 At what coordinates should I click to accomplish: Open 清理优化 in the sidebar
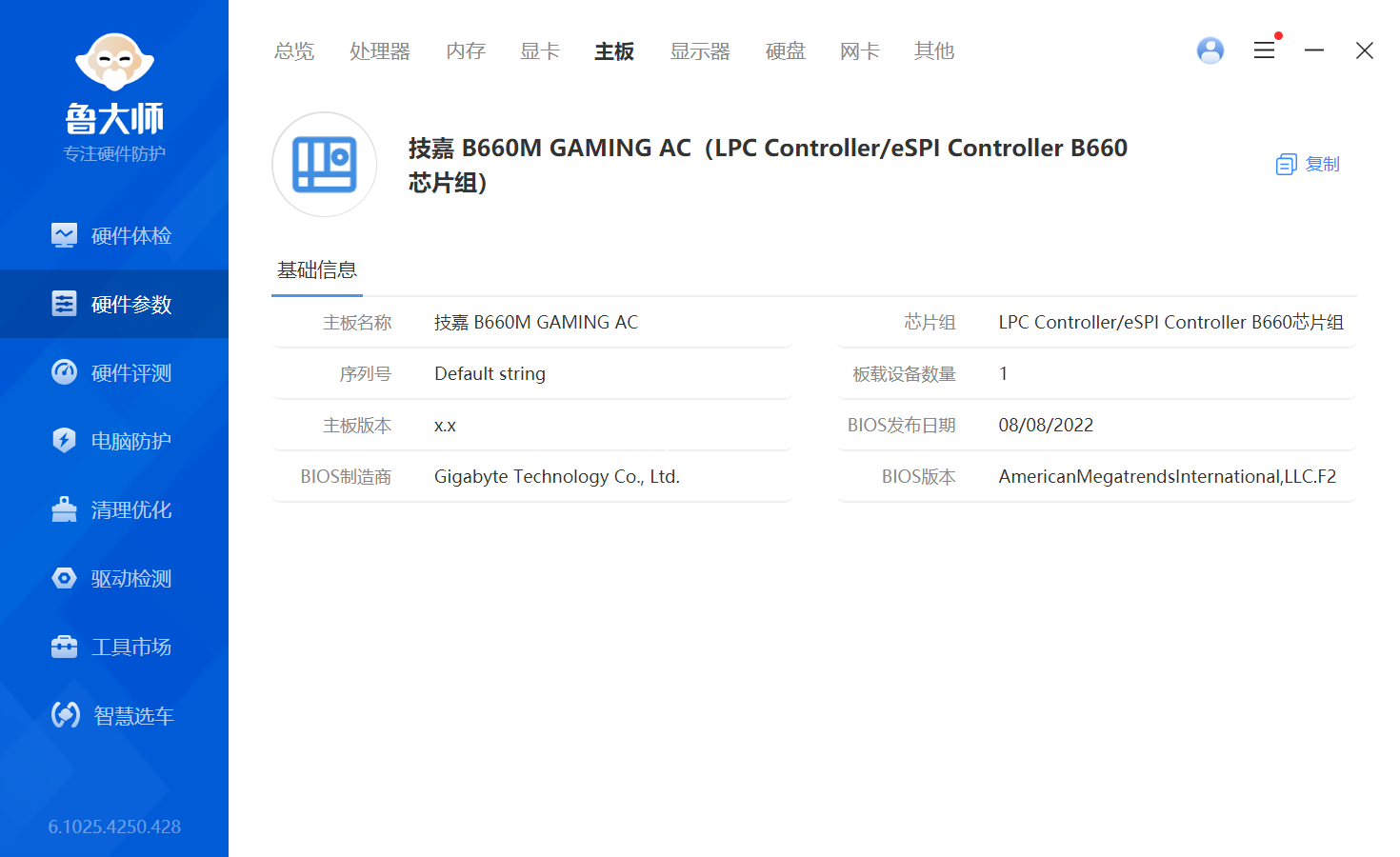tap(114, 509)
